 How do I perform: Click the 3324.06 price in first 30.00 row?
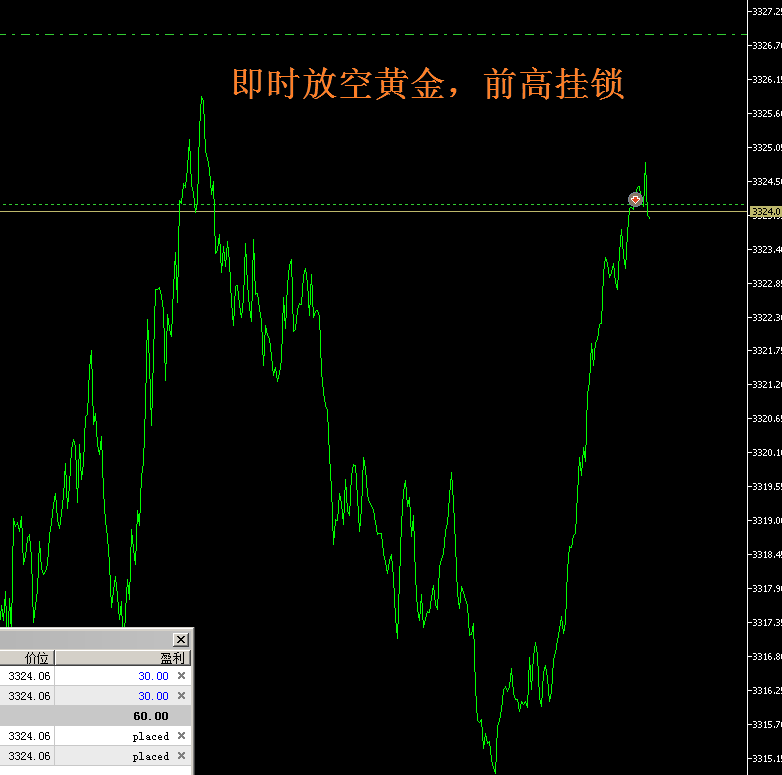(x=29, y=676)
